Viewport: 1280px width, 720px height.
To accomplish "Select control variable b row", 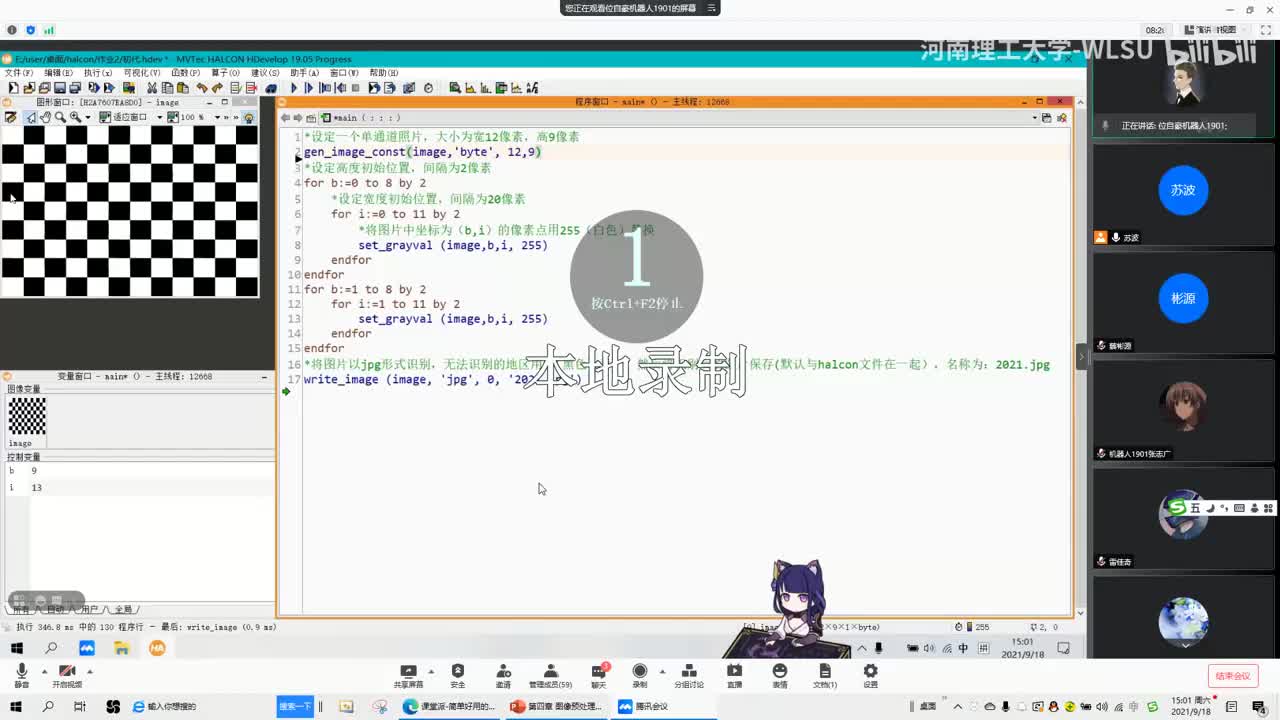I will pos(138,471).
